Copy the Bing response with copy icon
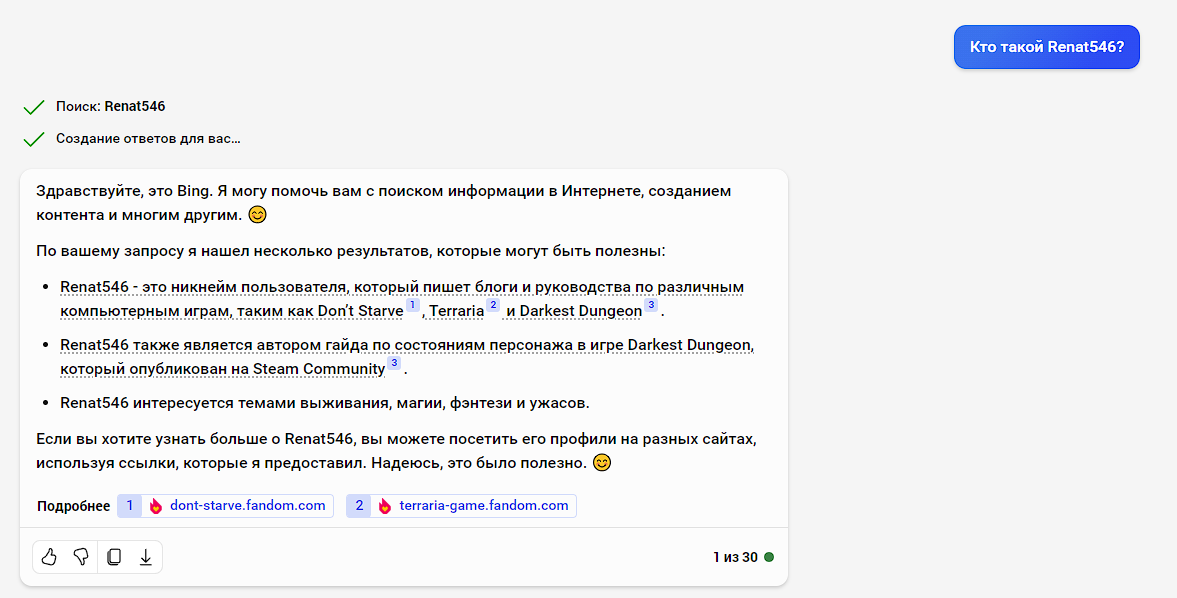Viewport: 1177px width, 598px height. [114, 557]
